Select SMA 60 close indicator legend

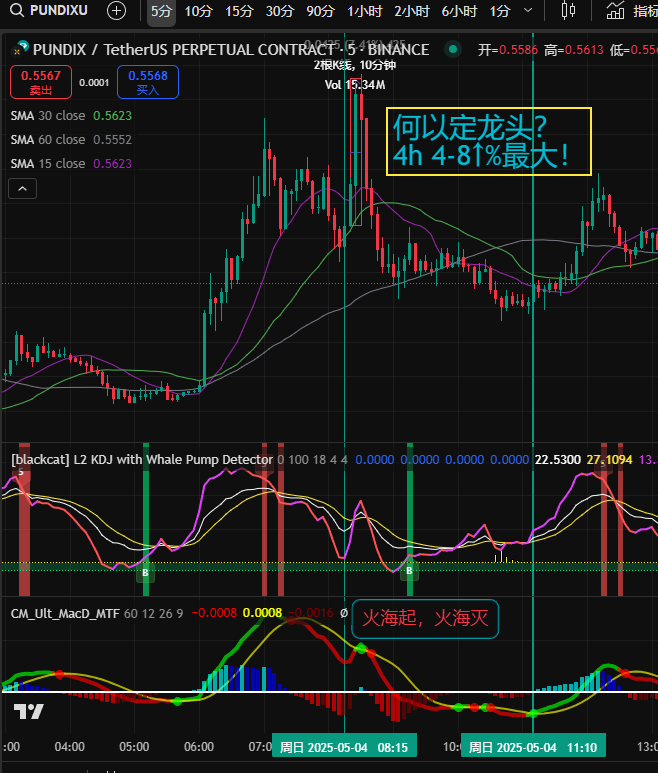pos(71,140)
